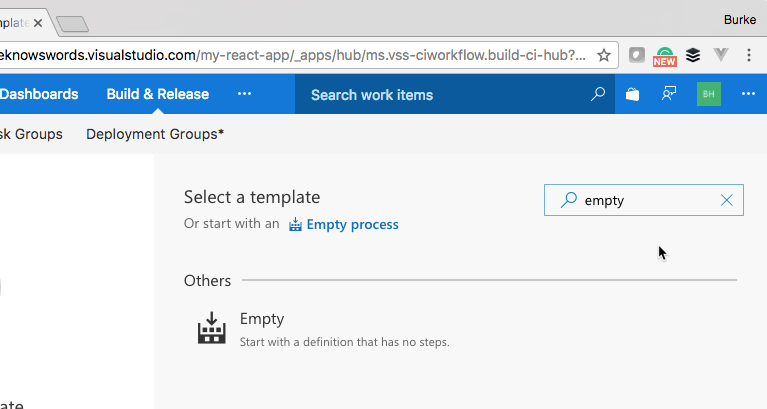This screenshot has height=409, width=767.
Task: Click the Empty process link
Action: pos(352,224)
